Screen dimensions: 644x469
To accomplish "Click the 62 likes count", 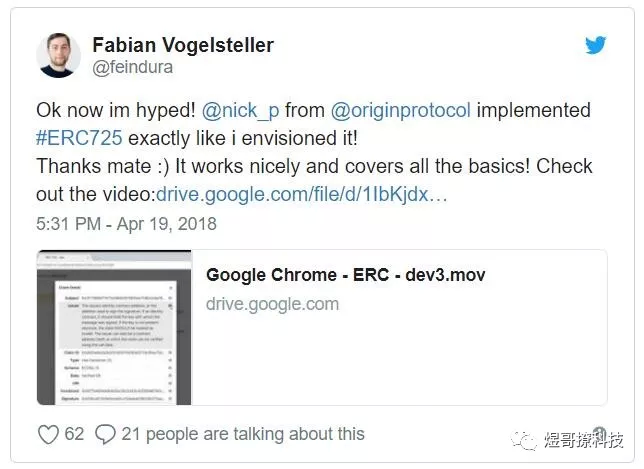I will (74, 434).
